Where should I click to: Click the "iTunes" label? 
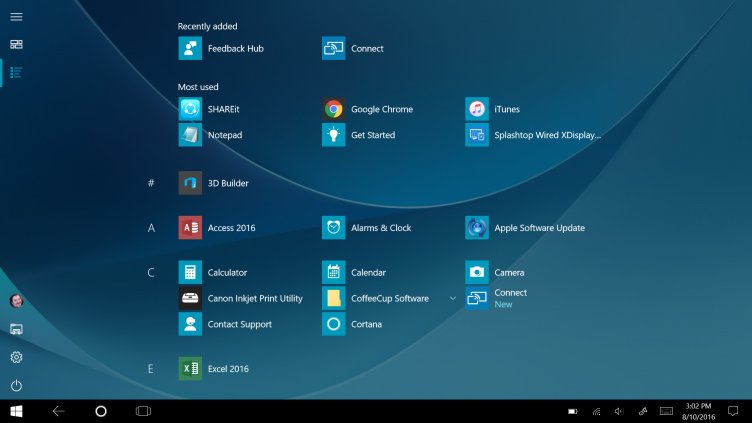(x=507, y=109)
